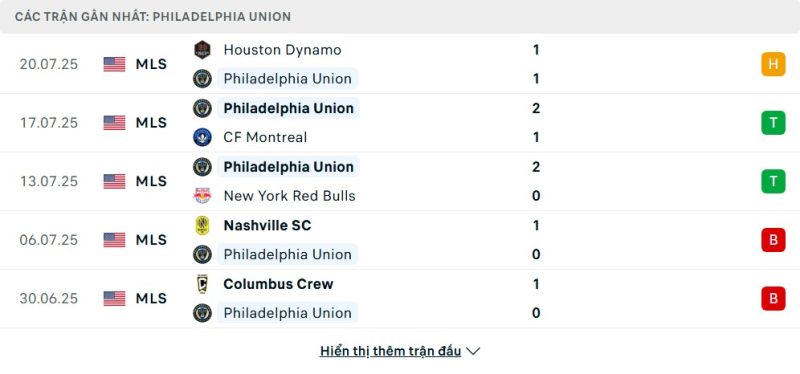This screenshot has height=374, width=800.
Task: Open the 06.07.25 Nashville SC match row
Action: pos(400,240)
